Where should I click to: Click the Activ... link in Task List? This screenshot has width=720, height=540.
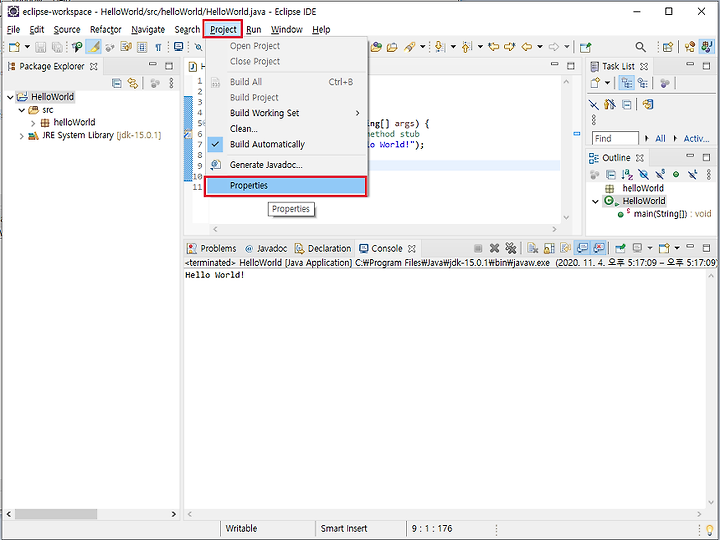coord(696,138)
